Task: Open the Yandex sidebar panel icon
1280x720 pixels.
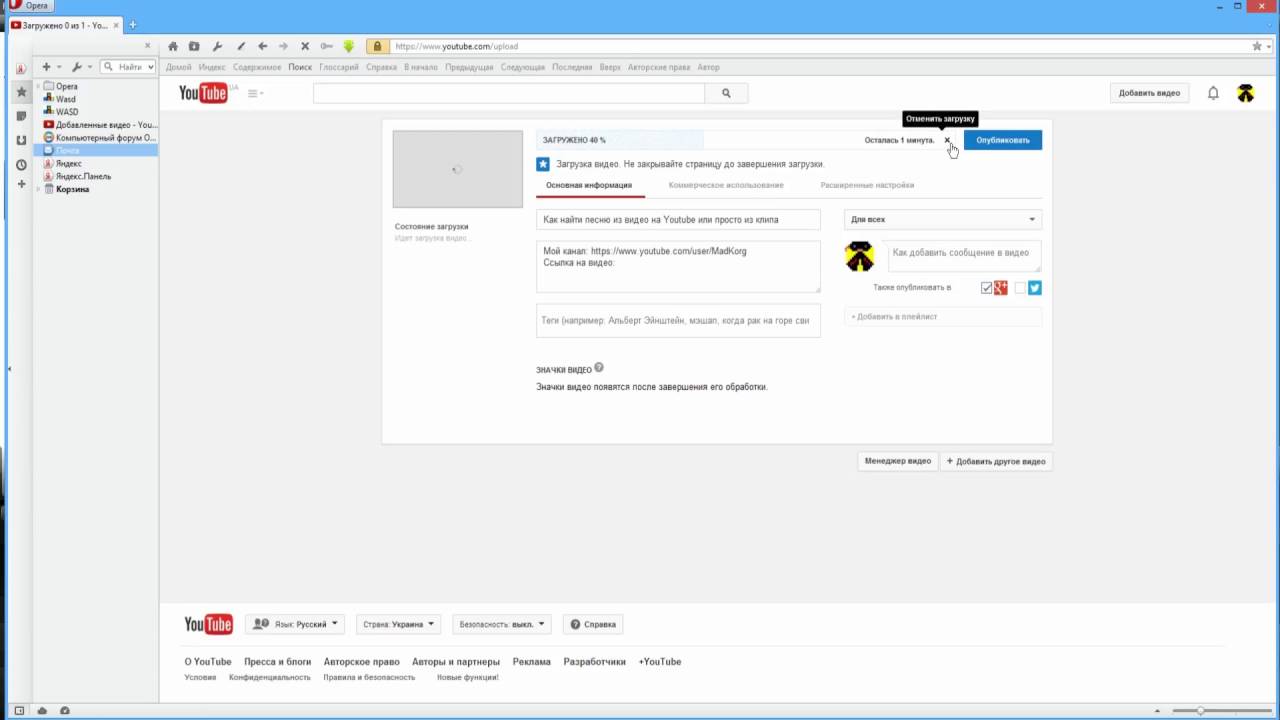Action: pyautogui.click(x=21, y=69)
